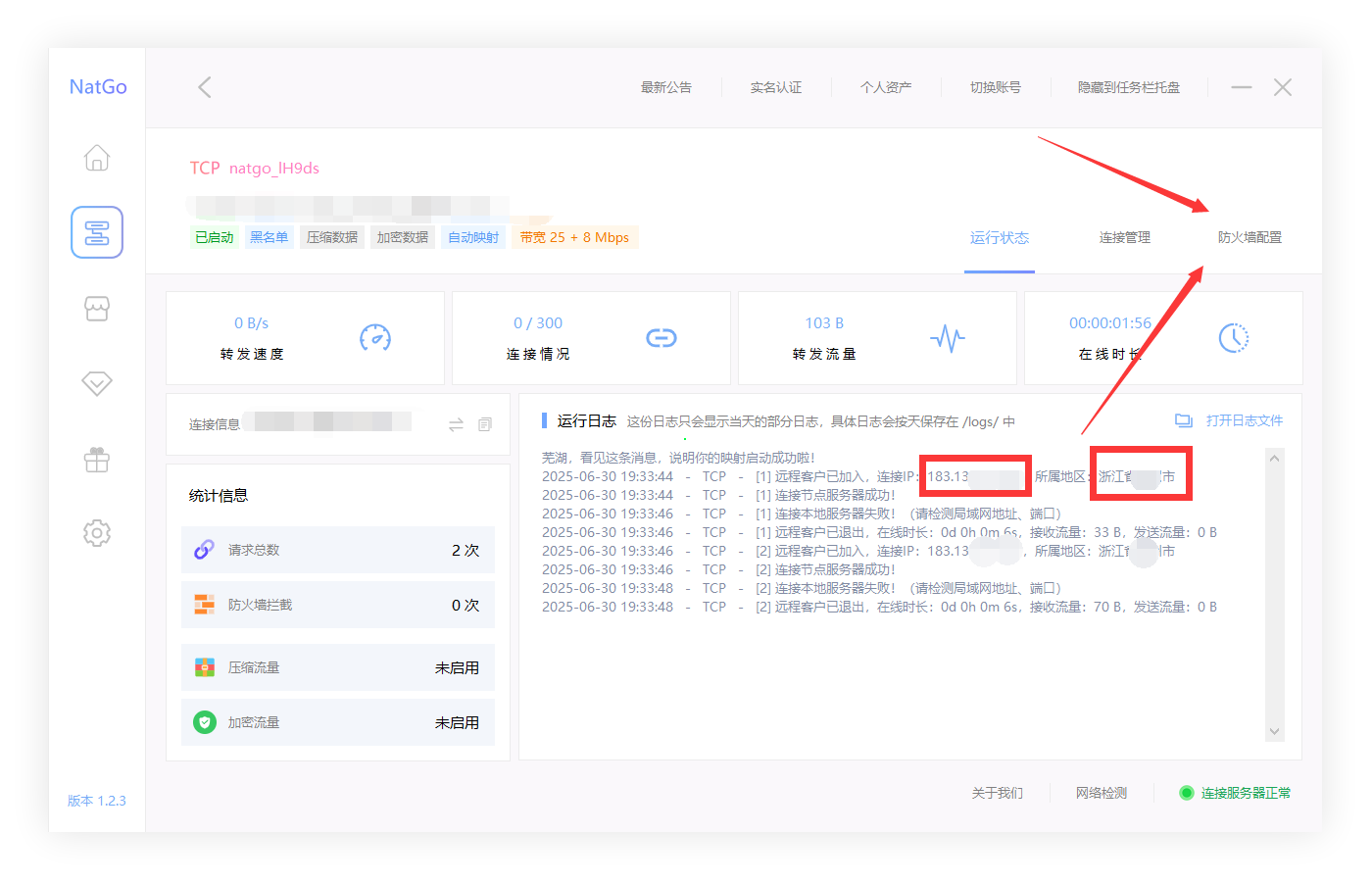Open the store icon in the sidebar

click(97, 309)
